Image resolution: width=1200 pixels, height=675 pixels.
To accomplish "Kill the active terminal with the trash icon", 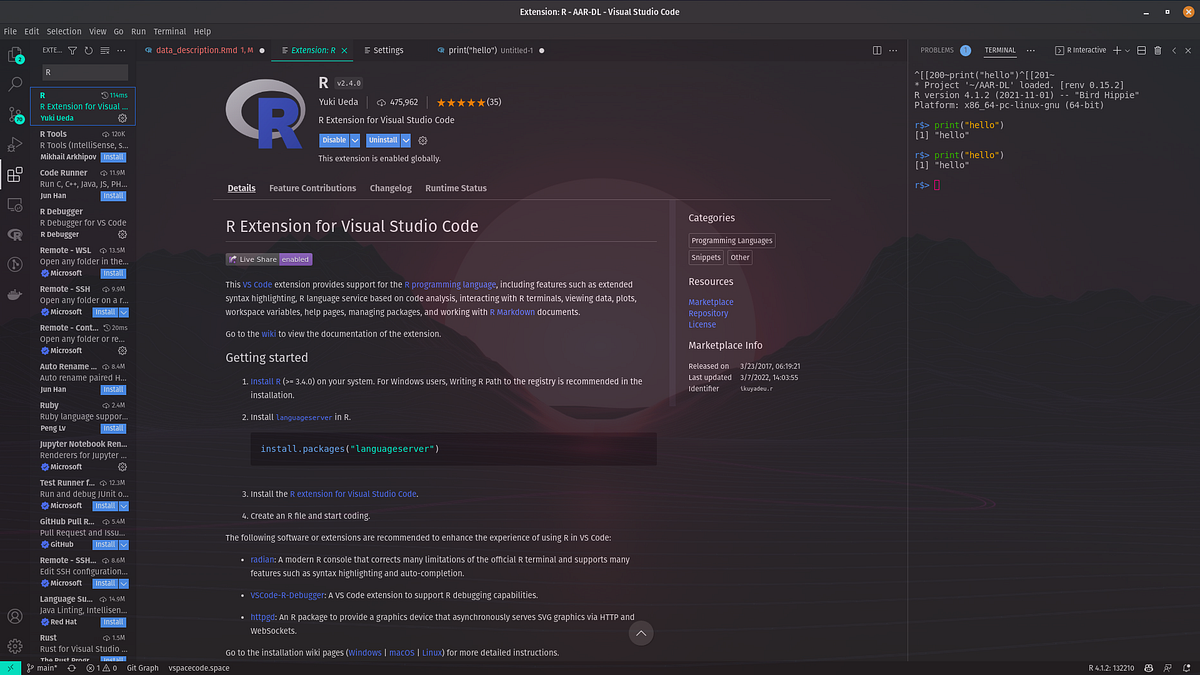I will [1157, 50].
